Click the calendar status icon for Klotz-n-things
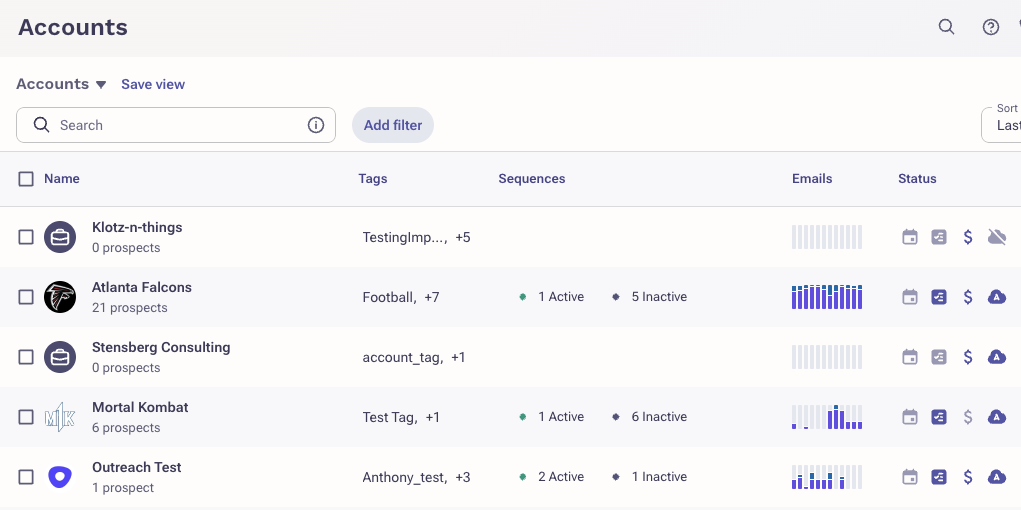 coord(910,237)
